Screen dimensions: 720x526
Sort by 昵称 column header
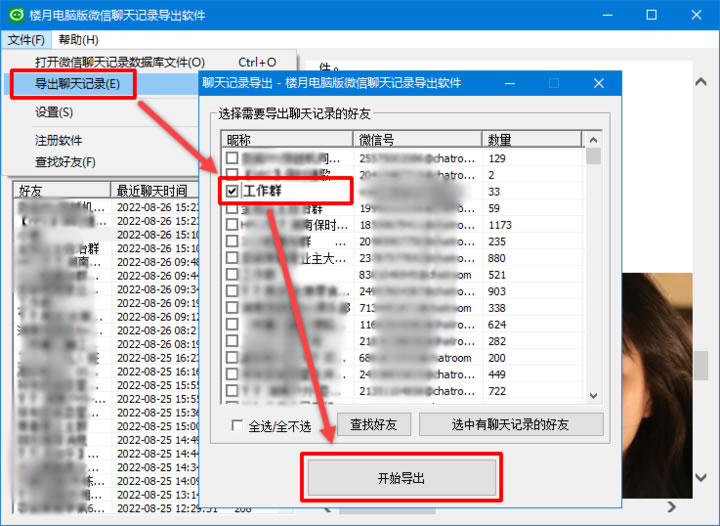(x=287, y=140)
